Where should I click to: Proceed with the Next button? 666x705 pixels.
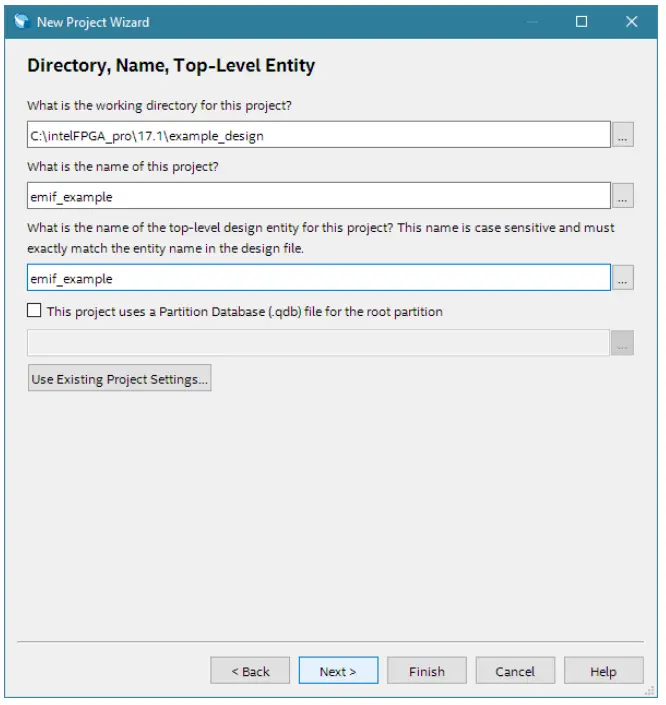click(x=338, y=671)
